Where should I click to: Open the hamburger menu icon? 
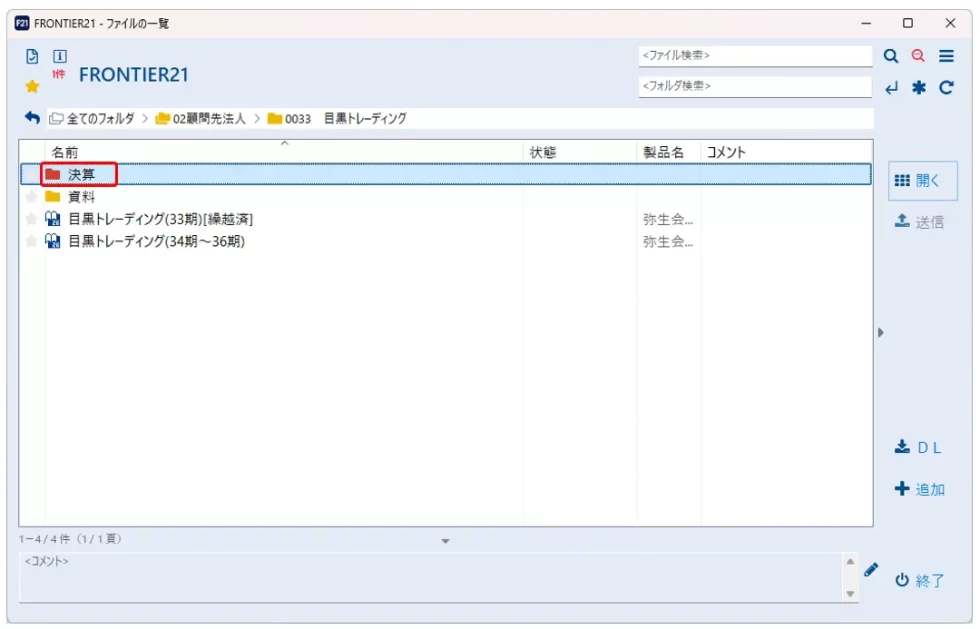click(946, 56)
